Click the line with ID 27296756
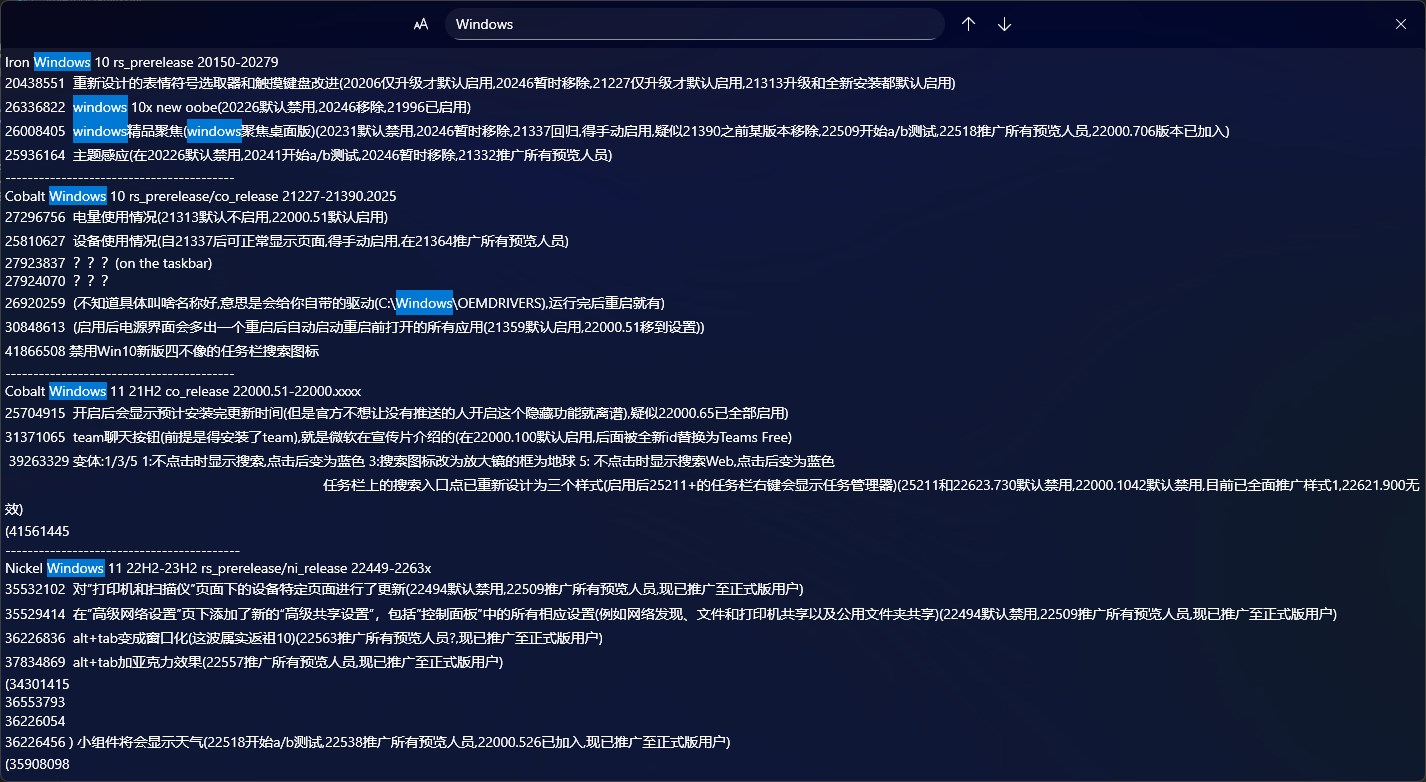This screenshot has height=782, width=1426. pyautogui.click(x=196, y=217)
